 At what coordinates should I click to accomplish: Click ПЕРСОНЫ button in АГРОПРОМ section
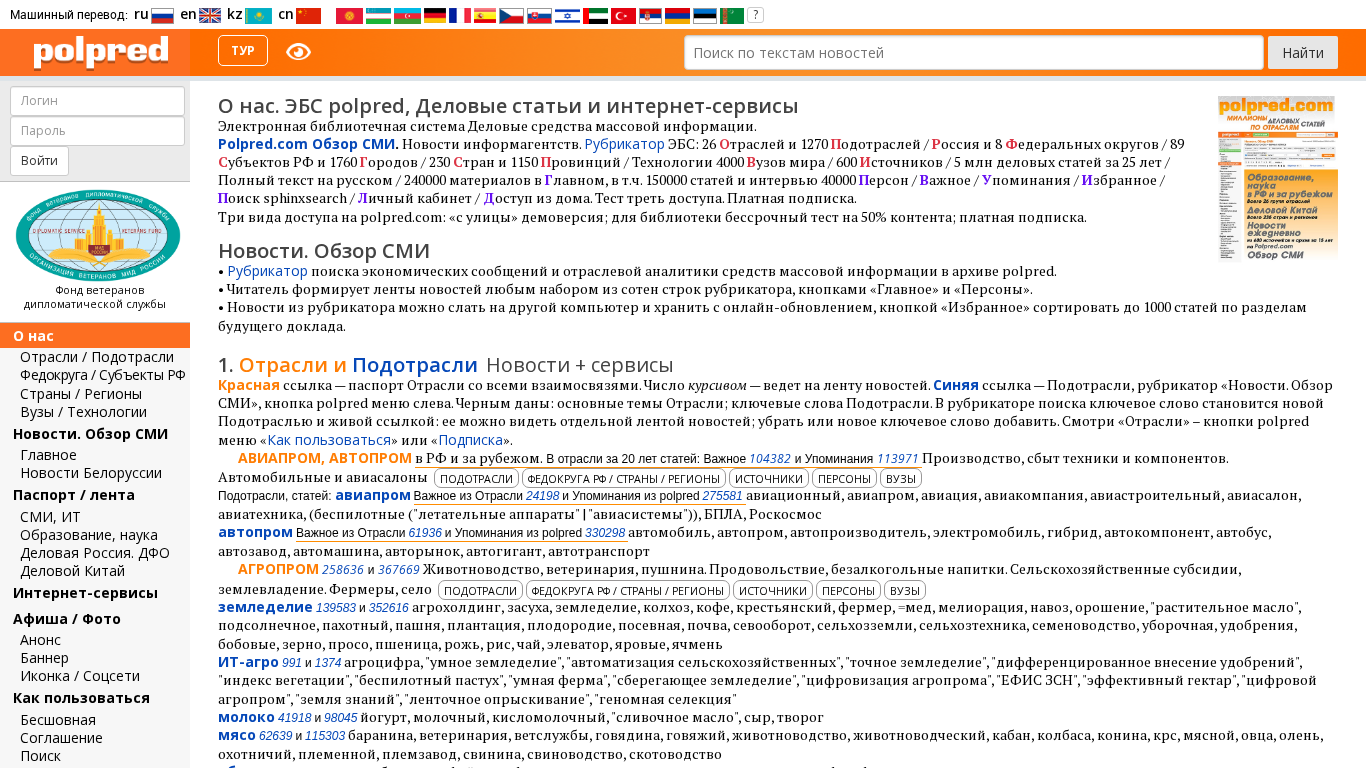(848, 590)
